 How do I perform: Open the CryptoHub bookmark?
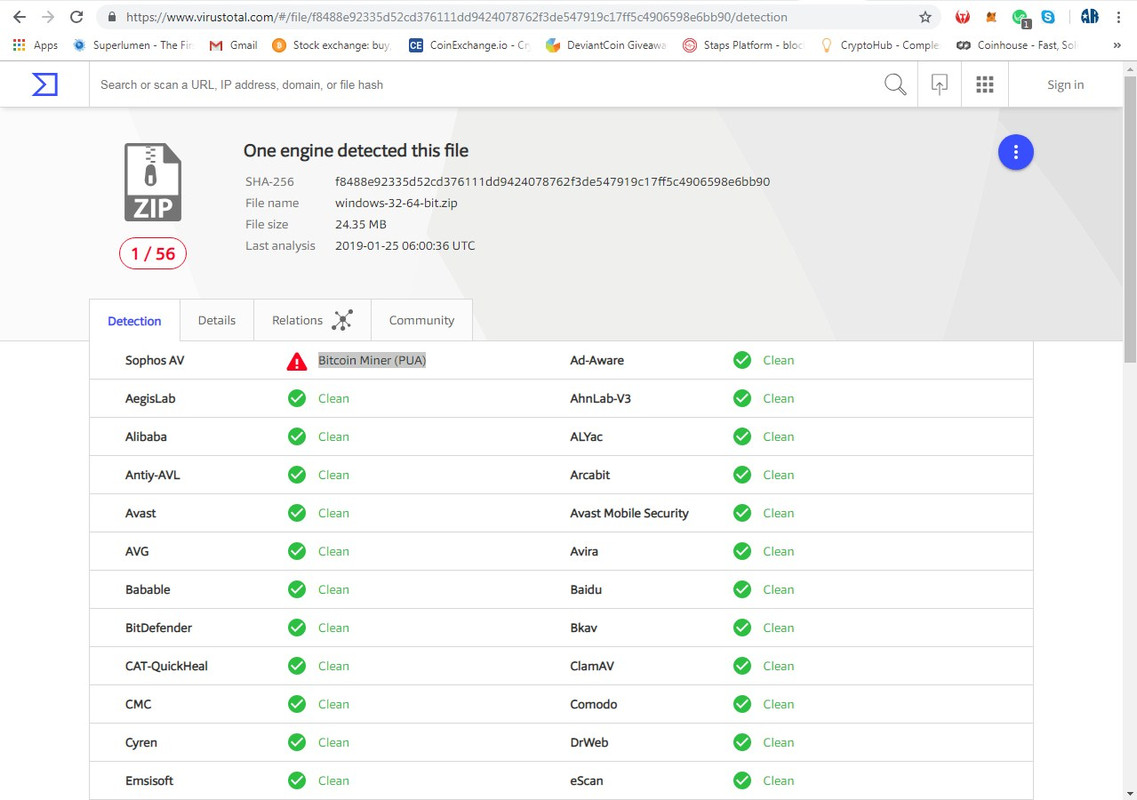880,45
